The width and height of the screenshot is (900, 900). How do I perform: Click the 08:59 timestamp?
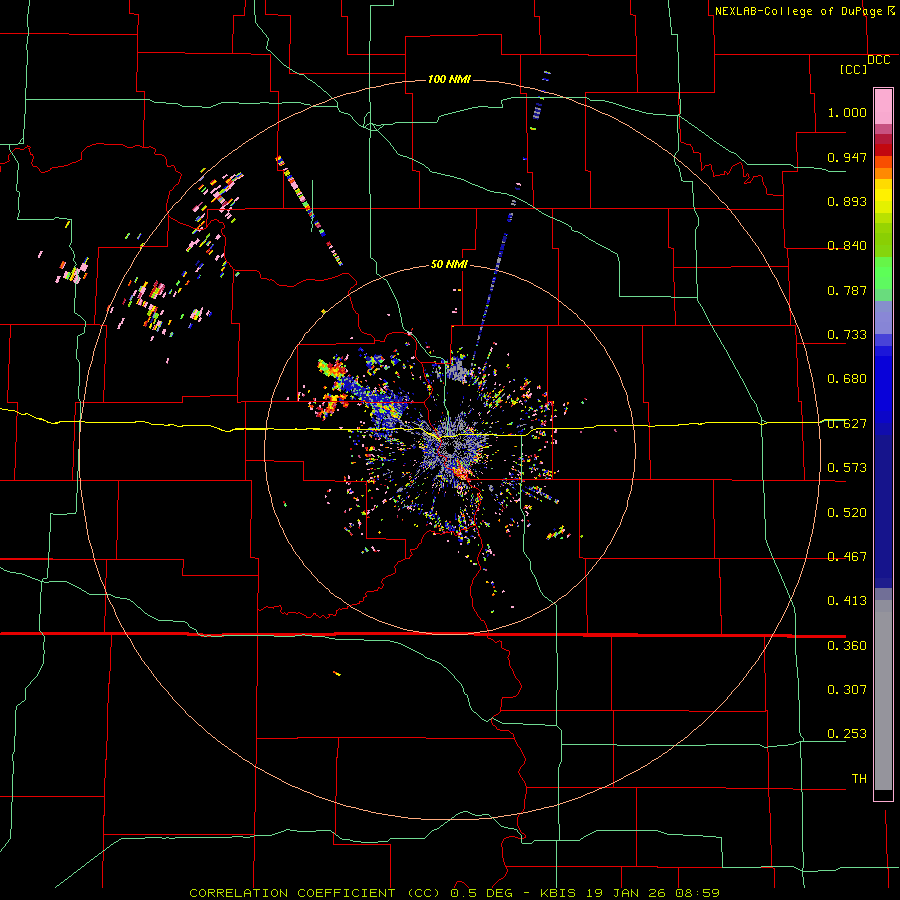click(x=695, y=893)
